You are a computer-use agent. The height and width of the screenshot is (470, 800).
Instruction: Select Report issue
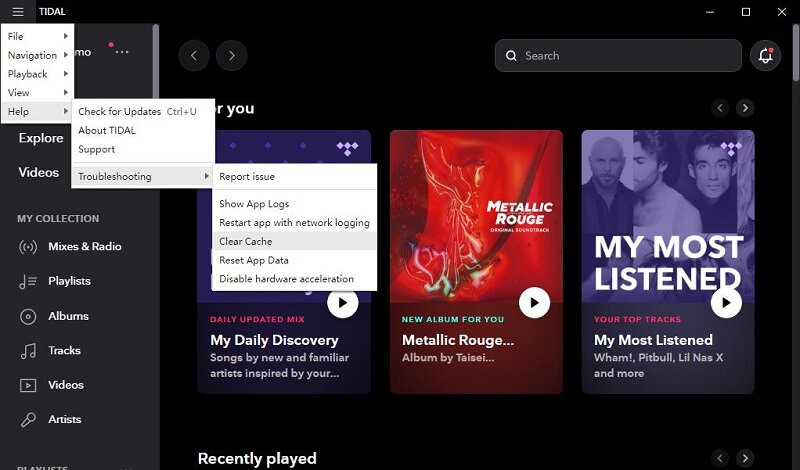point(294,177)
